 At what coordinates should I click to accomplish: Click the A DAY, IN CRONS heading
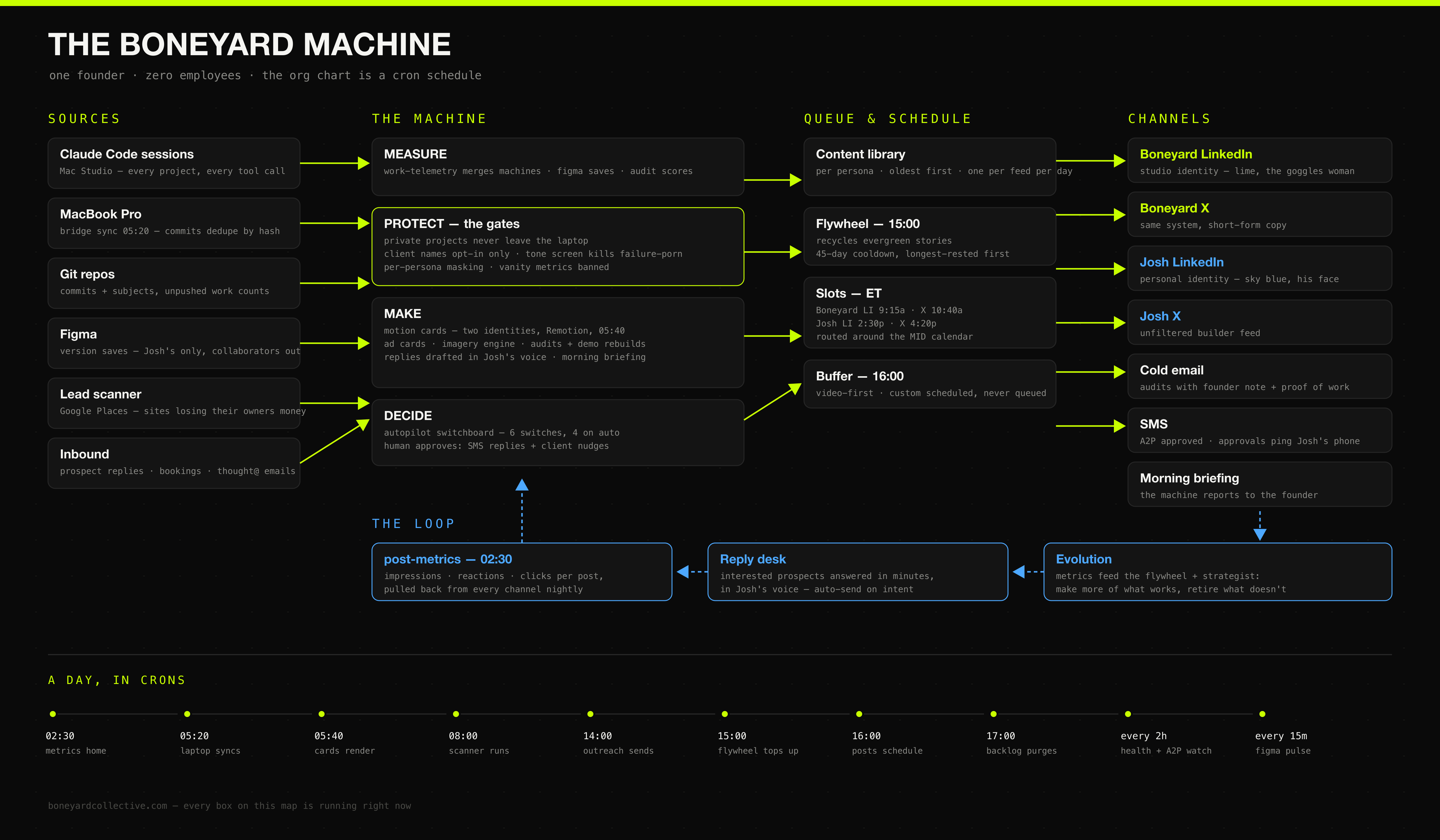117,680
